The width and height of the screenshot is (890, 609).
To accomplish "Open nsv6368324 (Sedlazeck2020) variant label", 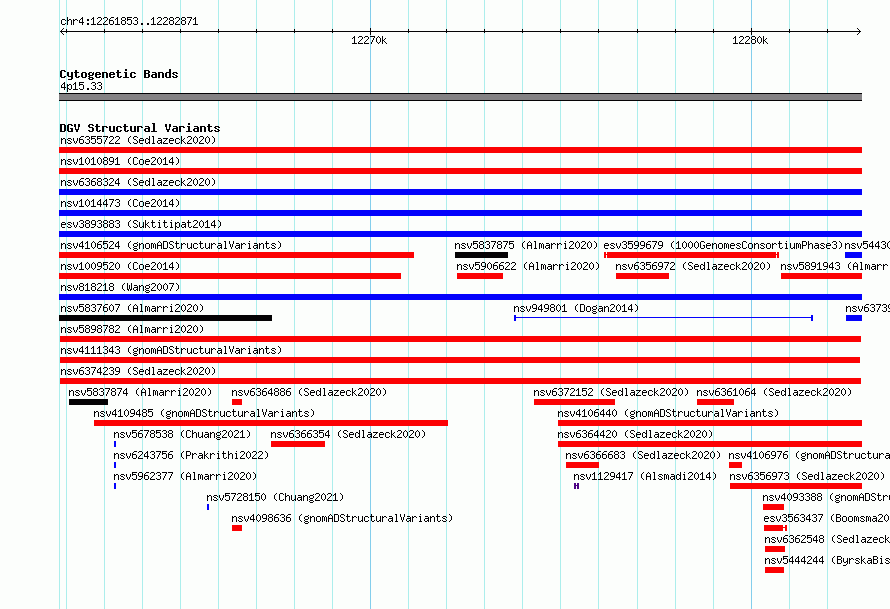I will click(138, 182).
